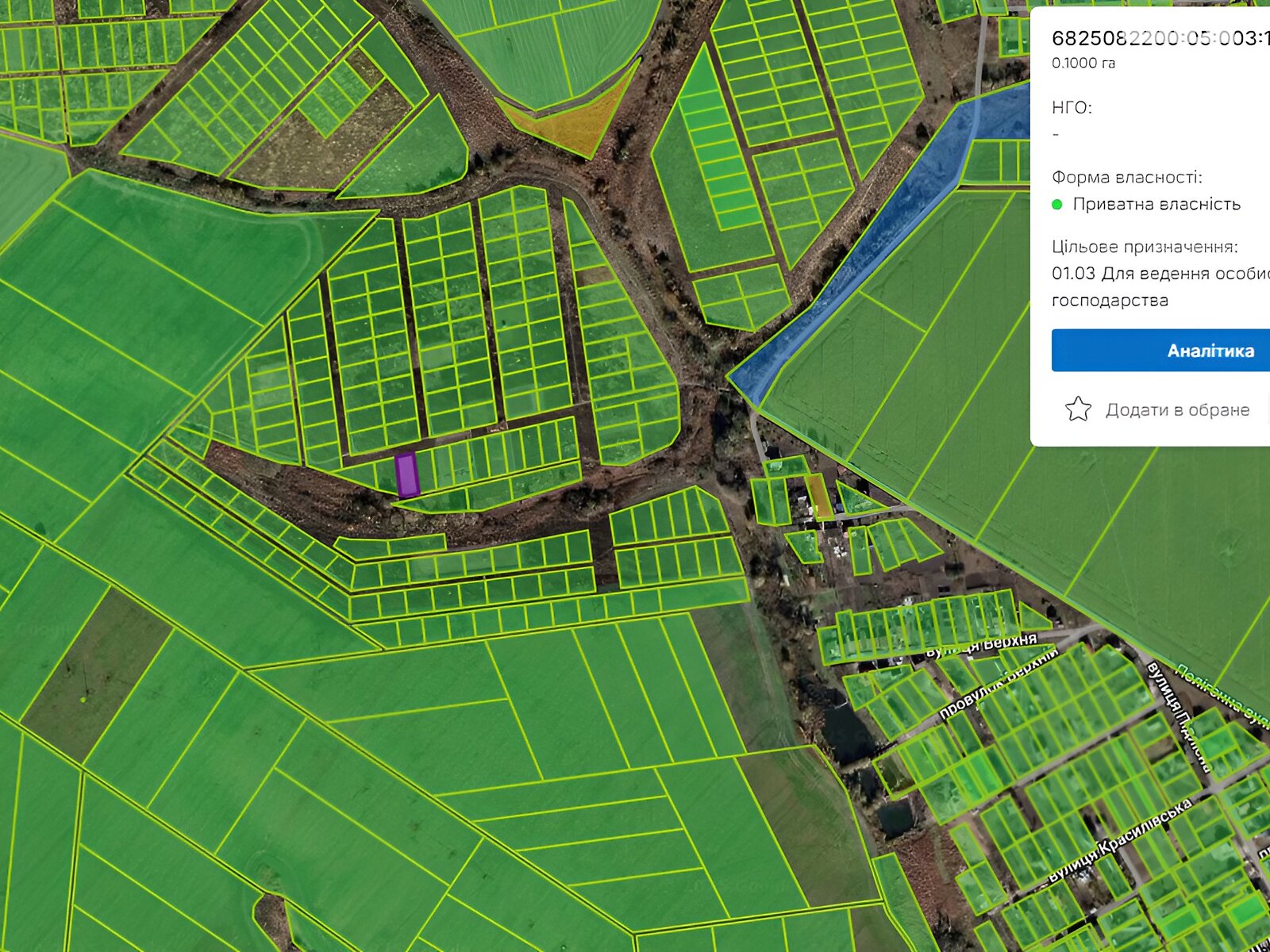Select the dark brown rectangular field at left
The image size is (1270, 952).
(95, 674)
